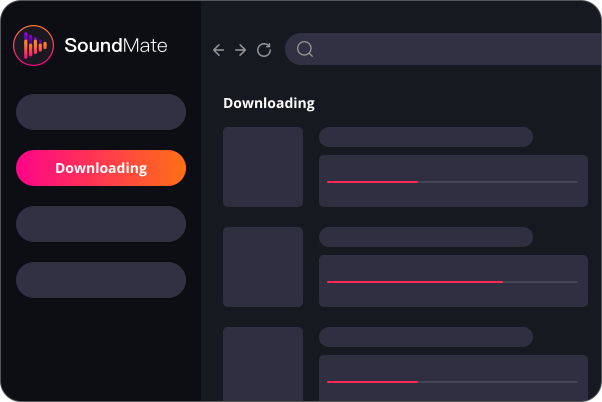Screen dimensions: 602x402
Task: Open the Downloading sidebar tab
Action: click(101, 168)
